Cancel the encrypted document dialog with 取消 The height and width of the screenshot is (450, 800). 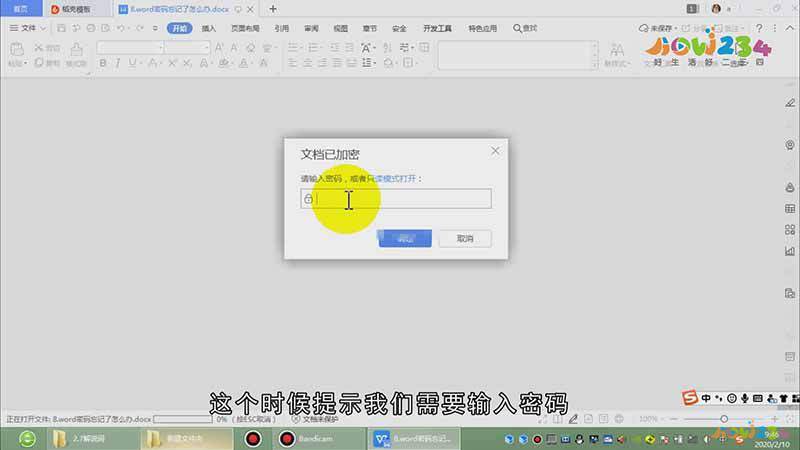click(x=465, y=238)
